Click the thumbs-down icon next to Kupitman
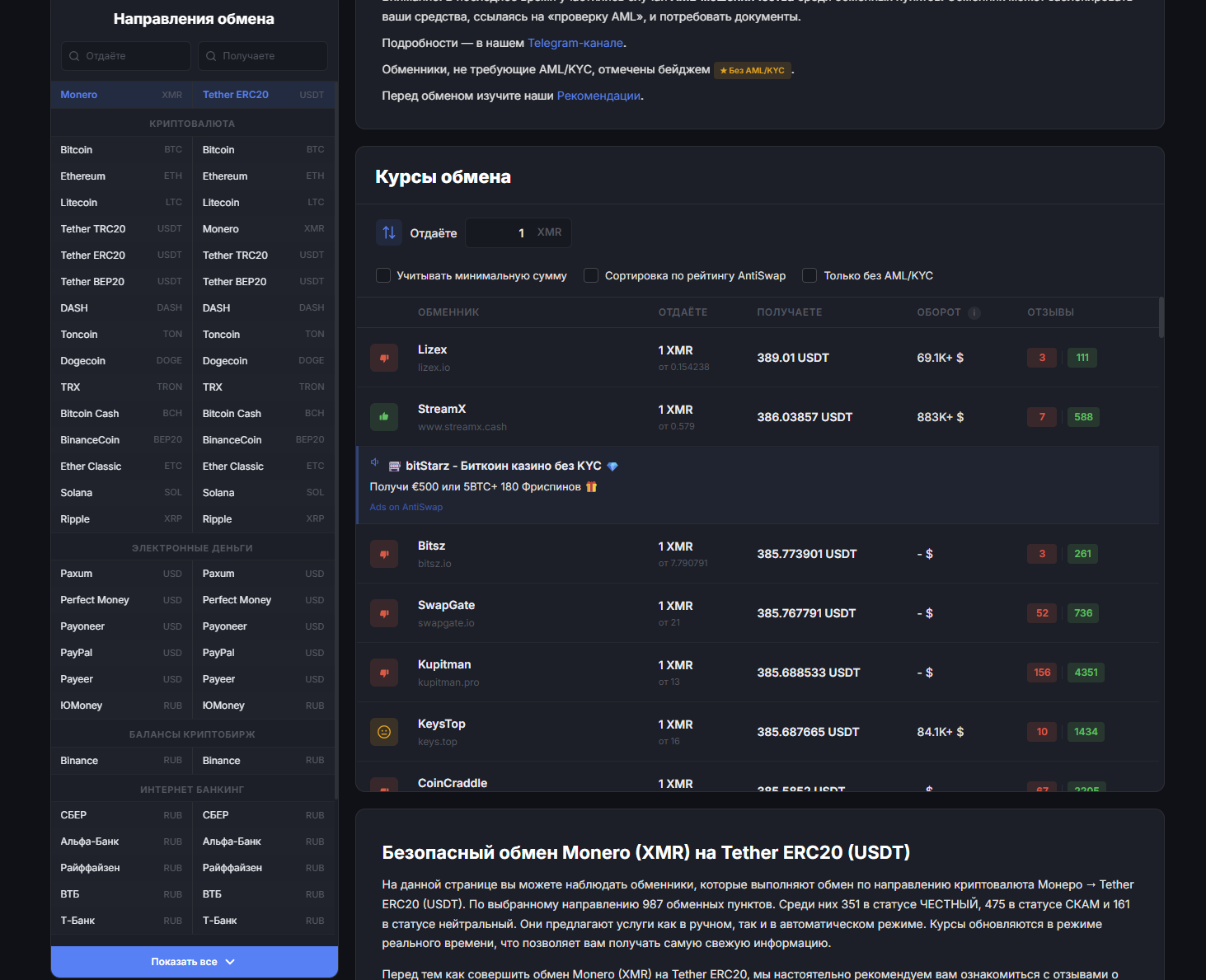The height and width of the screenshot is (980, 1206). 384,673
